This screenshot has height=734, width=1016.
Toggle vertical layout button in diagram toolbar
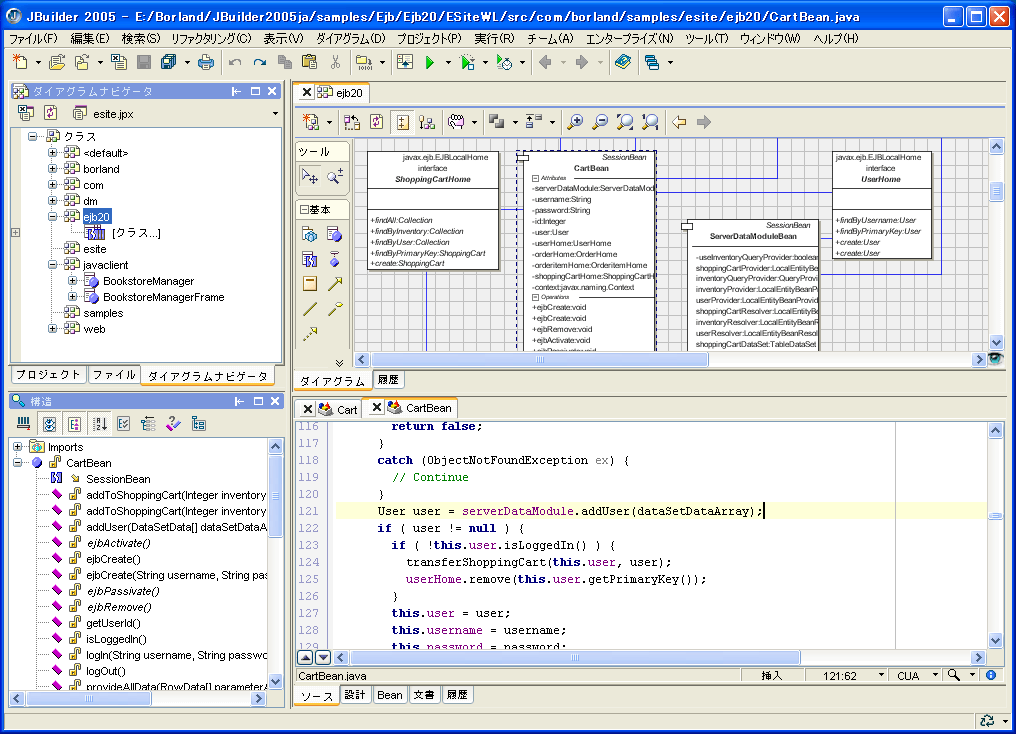[402, 122]
